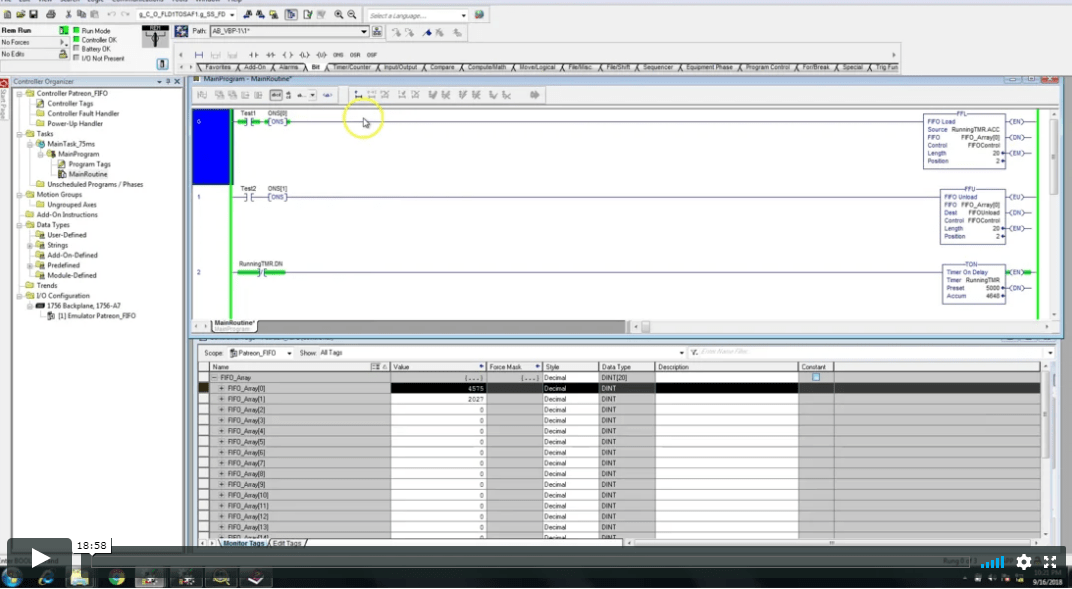
Task: Insert Output Unlatch instruction
Action: tap(321, 55)
